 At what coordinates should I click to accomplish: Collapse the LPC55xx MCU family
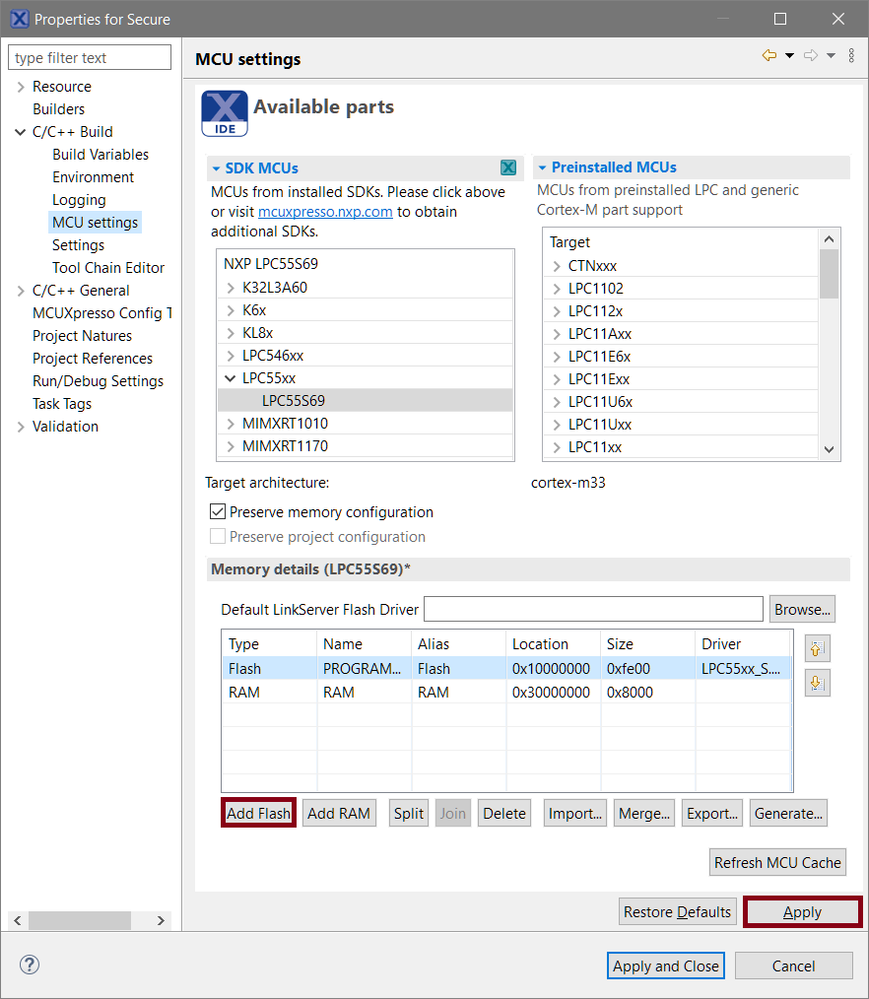point(231,378)
